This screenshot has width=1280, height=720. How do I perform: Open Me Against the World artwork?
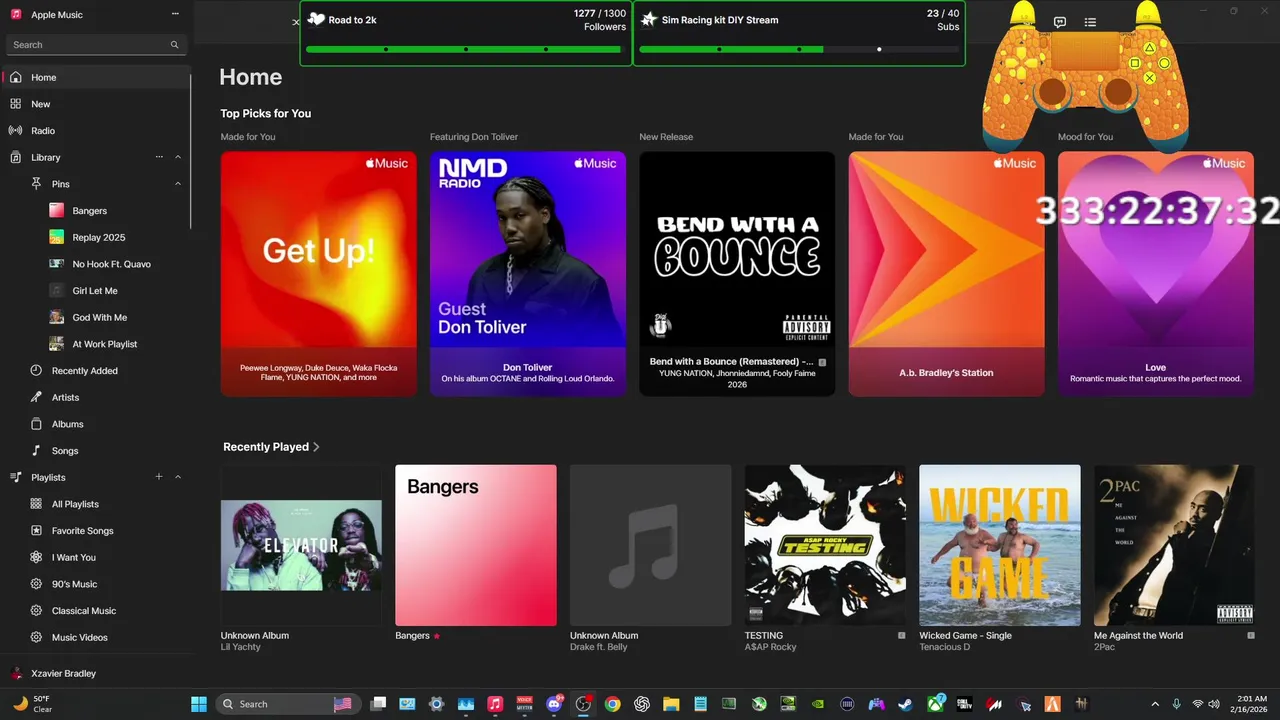point(1174,545)
